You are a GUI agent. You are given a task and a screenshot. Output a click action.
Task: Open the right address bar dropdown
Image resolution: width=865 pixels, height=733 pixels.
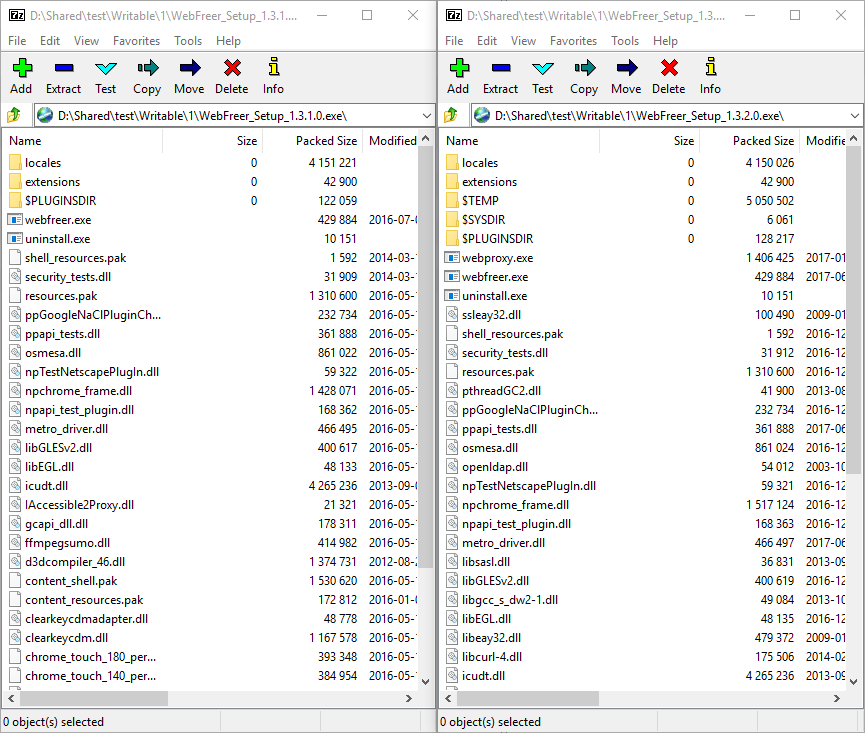855,113
